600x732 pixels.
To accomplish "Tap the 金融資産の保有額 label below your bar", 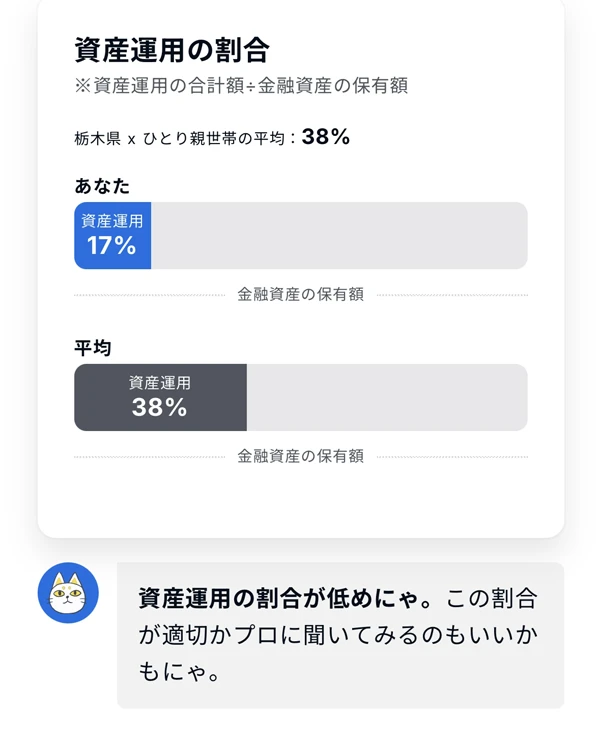I will click(x=301, y=295).
